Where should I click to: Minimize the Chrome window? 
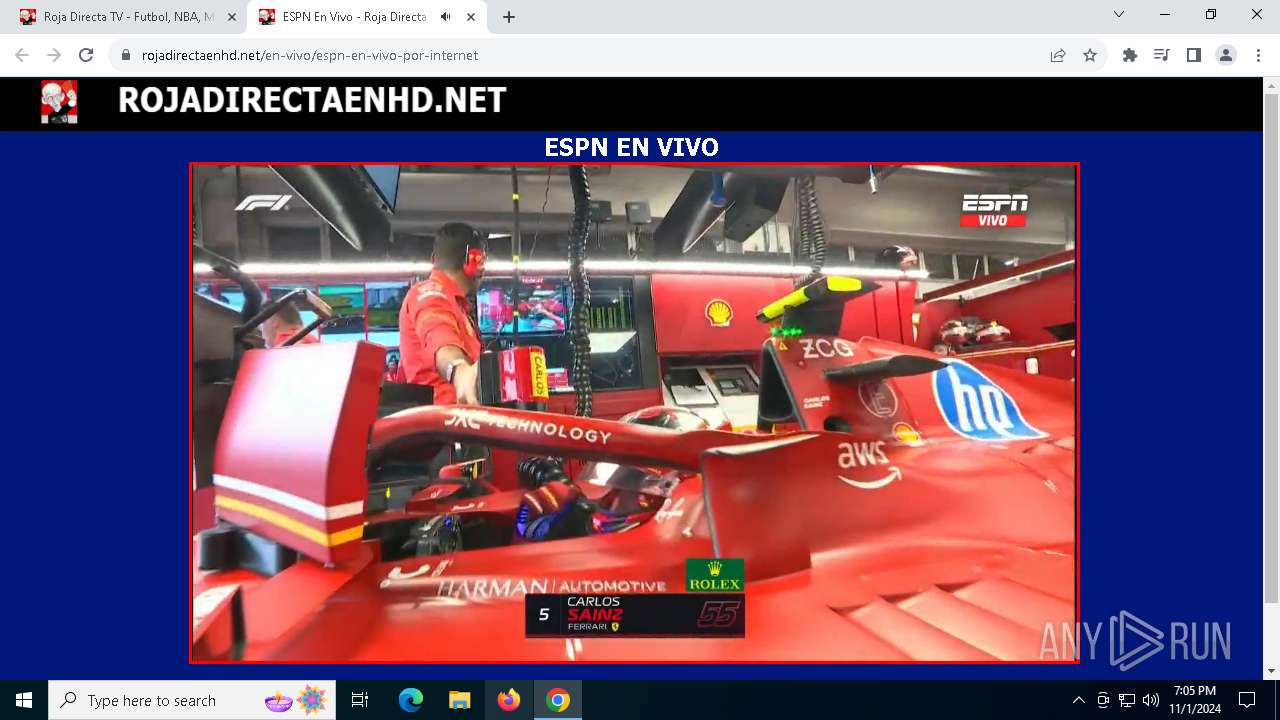(1165, 15)
